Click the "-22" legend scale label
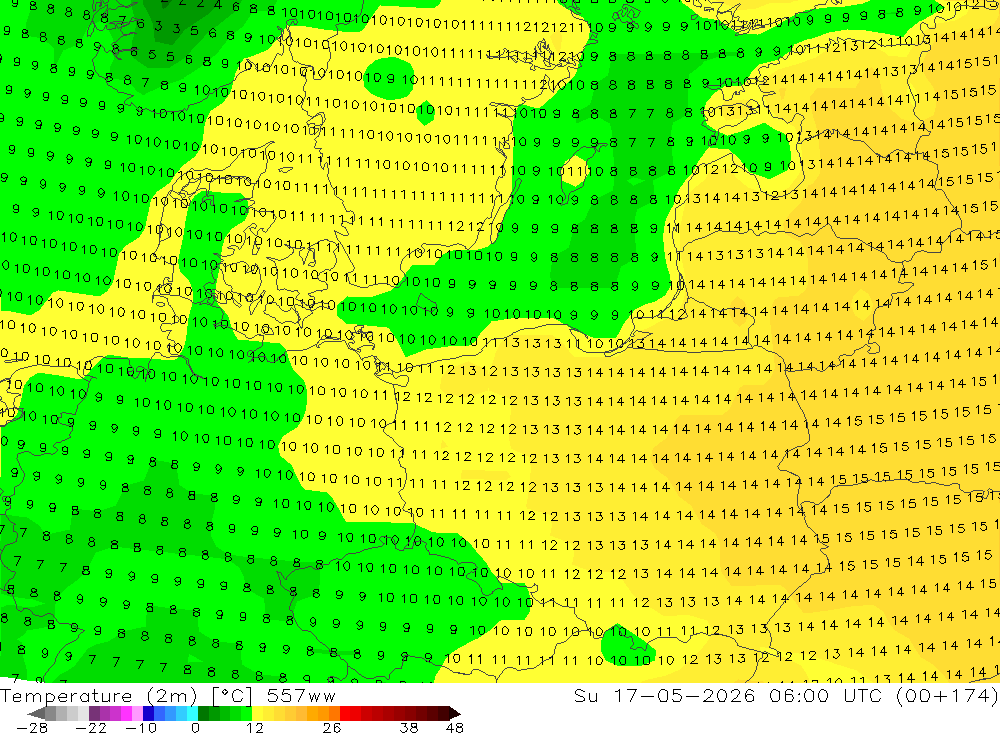The image size is (1000, 733). click(x=91, y=728)
